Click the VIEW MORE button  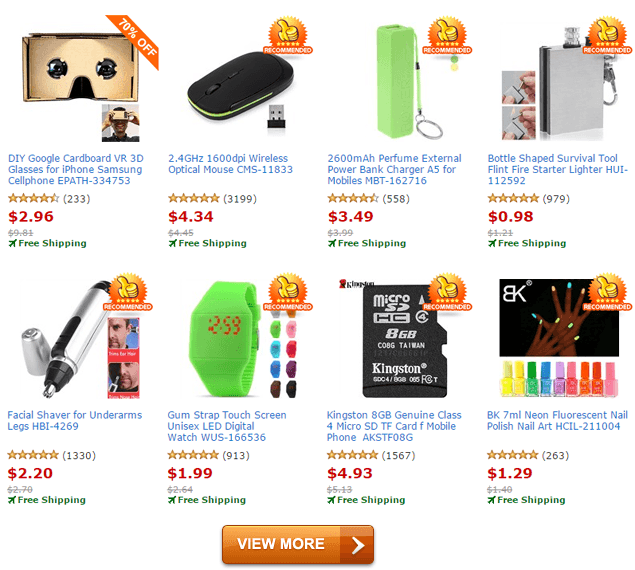coord(298,544)
